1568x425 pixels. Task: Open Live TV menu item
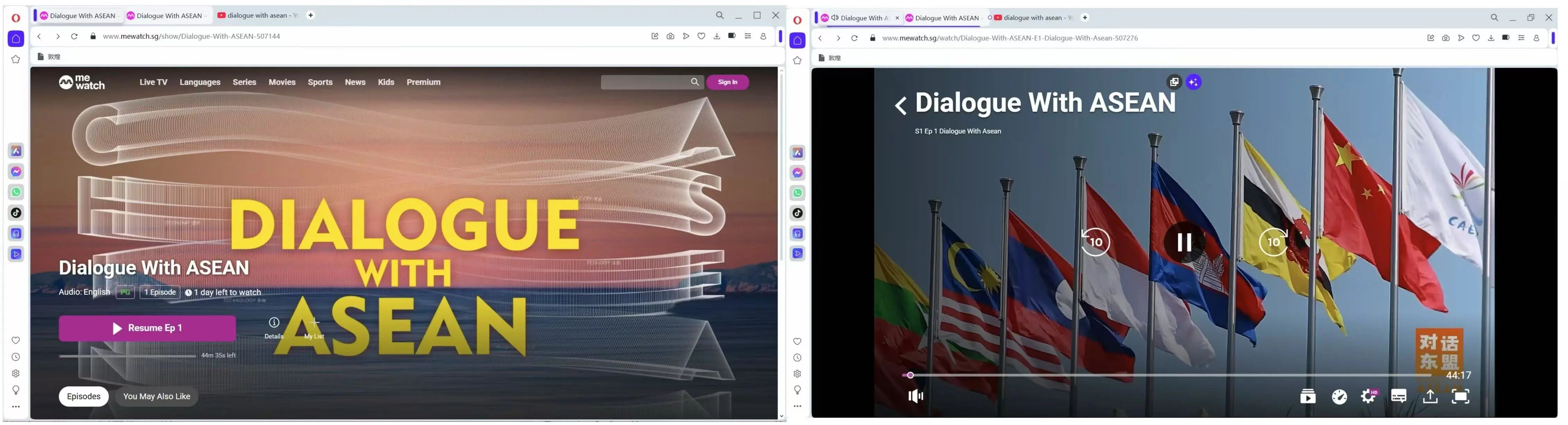click(x=154, y=82)
